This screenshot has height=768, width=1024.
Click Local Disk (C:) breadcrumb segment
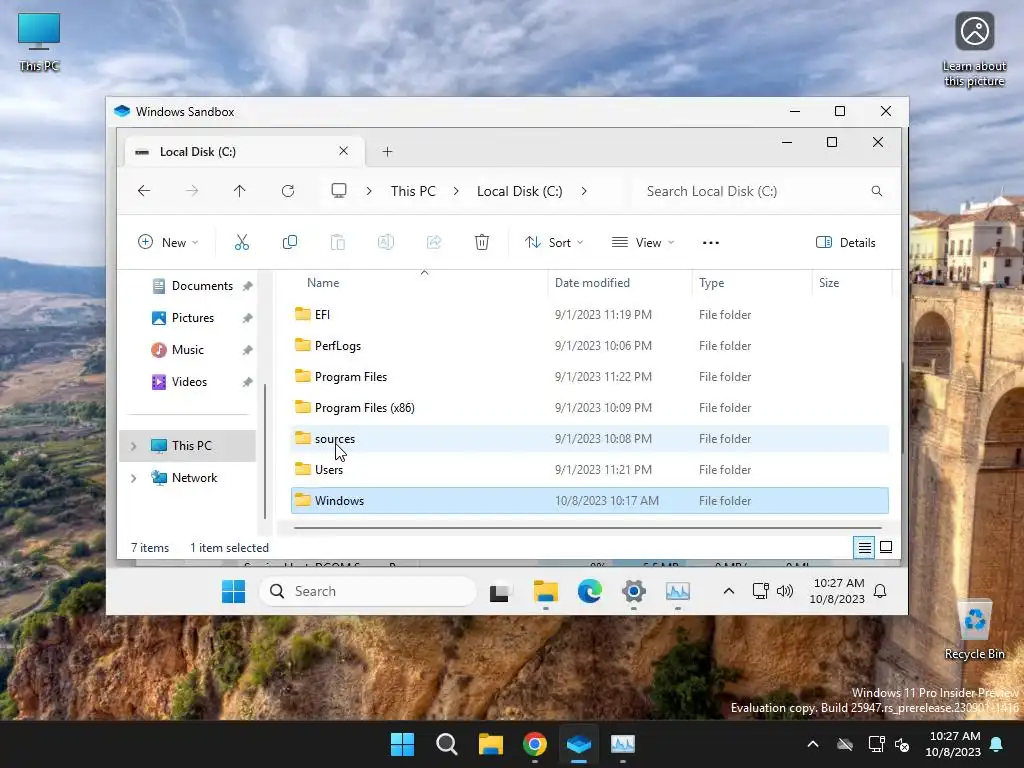[519, 191]
